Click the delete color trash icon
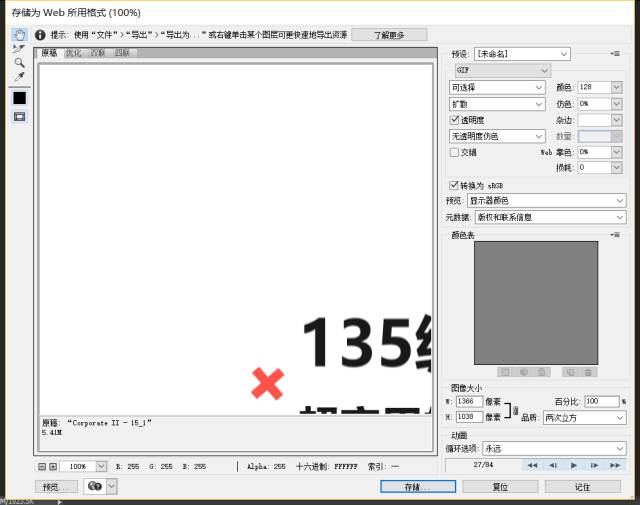This screenshot has width=640, height=505. [x=588, y=372]
